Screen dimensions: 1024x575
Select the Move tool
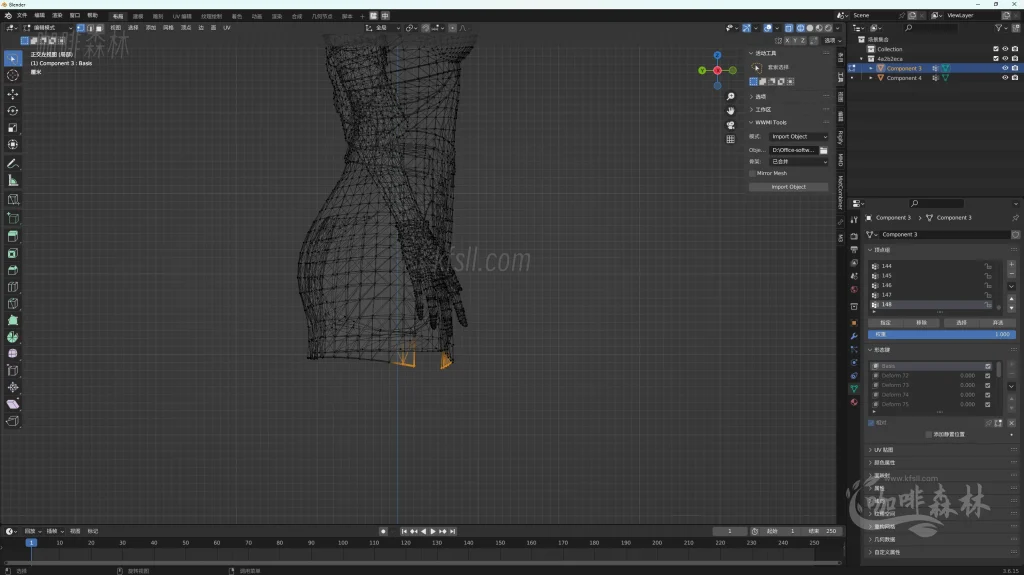pyautogui.click(x=12, y=94)
